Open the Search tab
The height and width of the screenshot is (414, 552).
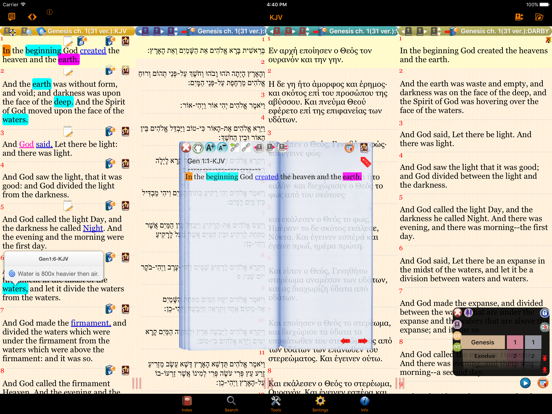pyautogui.click(x=231, y=403)
